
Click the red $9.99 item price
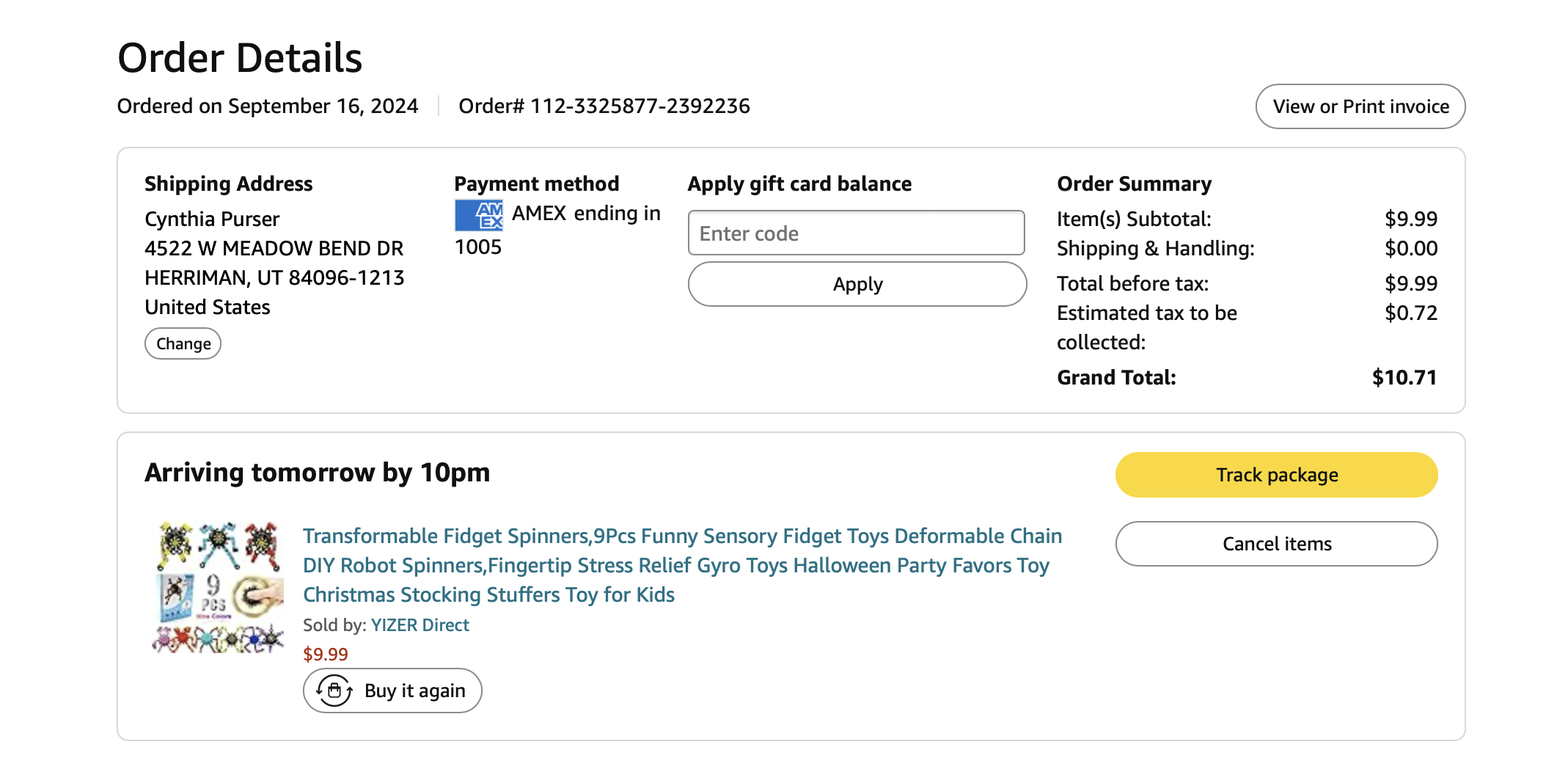coord(326,654)
